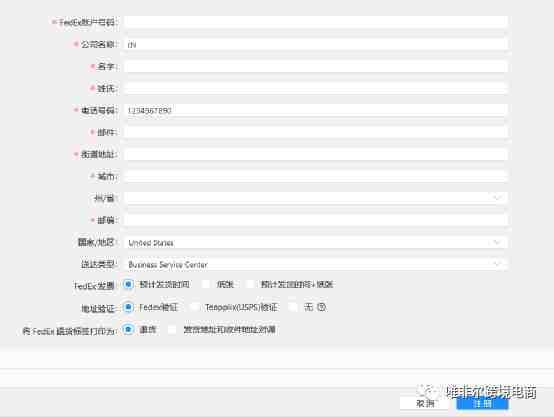The image size is (554, 417).
Task: Select the third FedEx发票 combined option
Action: (250, 284)
